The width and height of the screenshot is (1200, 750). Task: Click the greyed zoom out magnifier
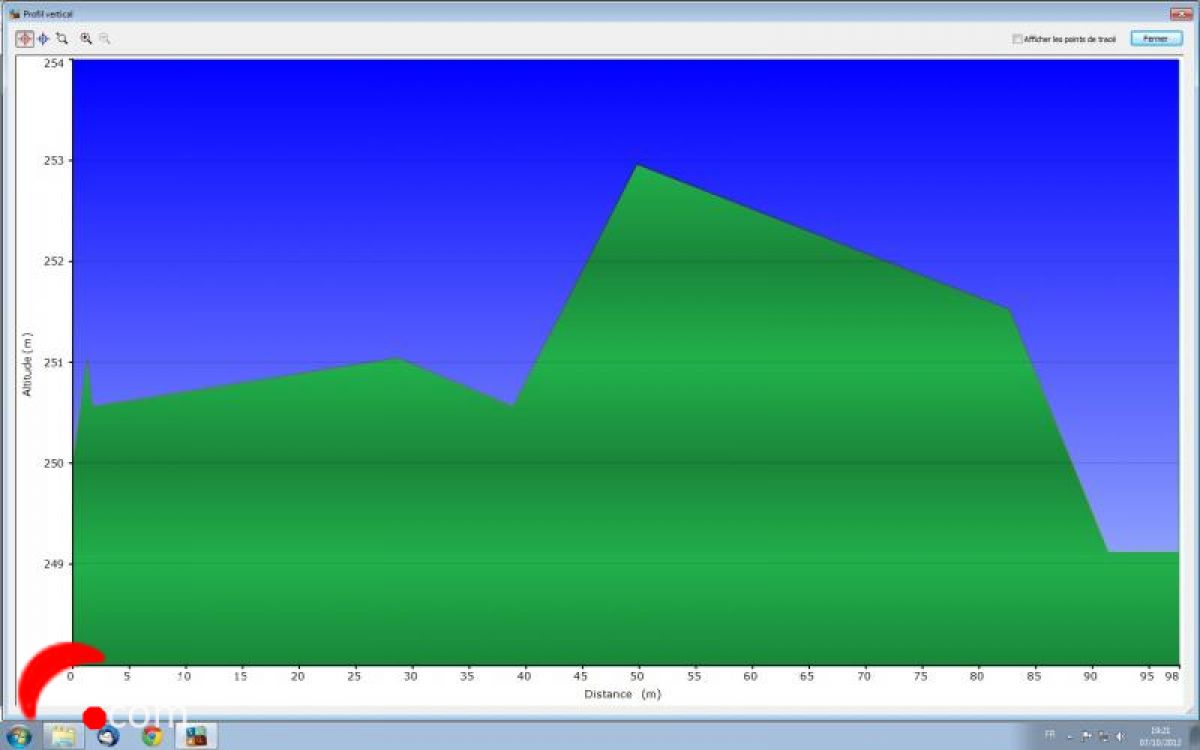(104, 38)
